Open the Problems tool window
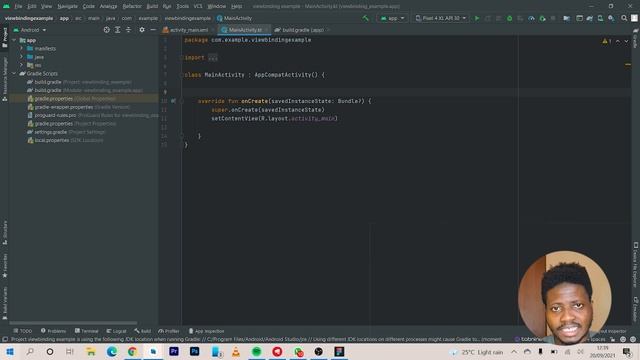 [53, 331]
